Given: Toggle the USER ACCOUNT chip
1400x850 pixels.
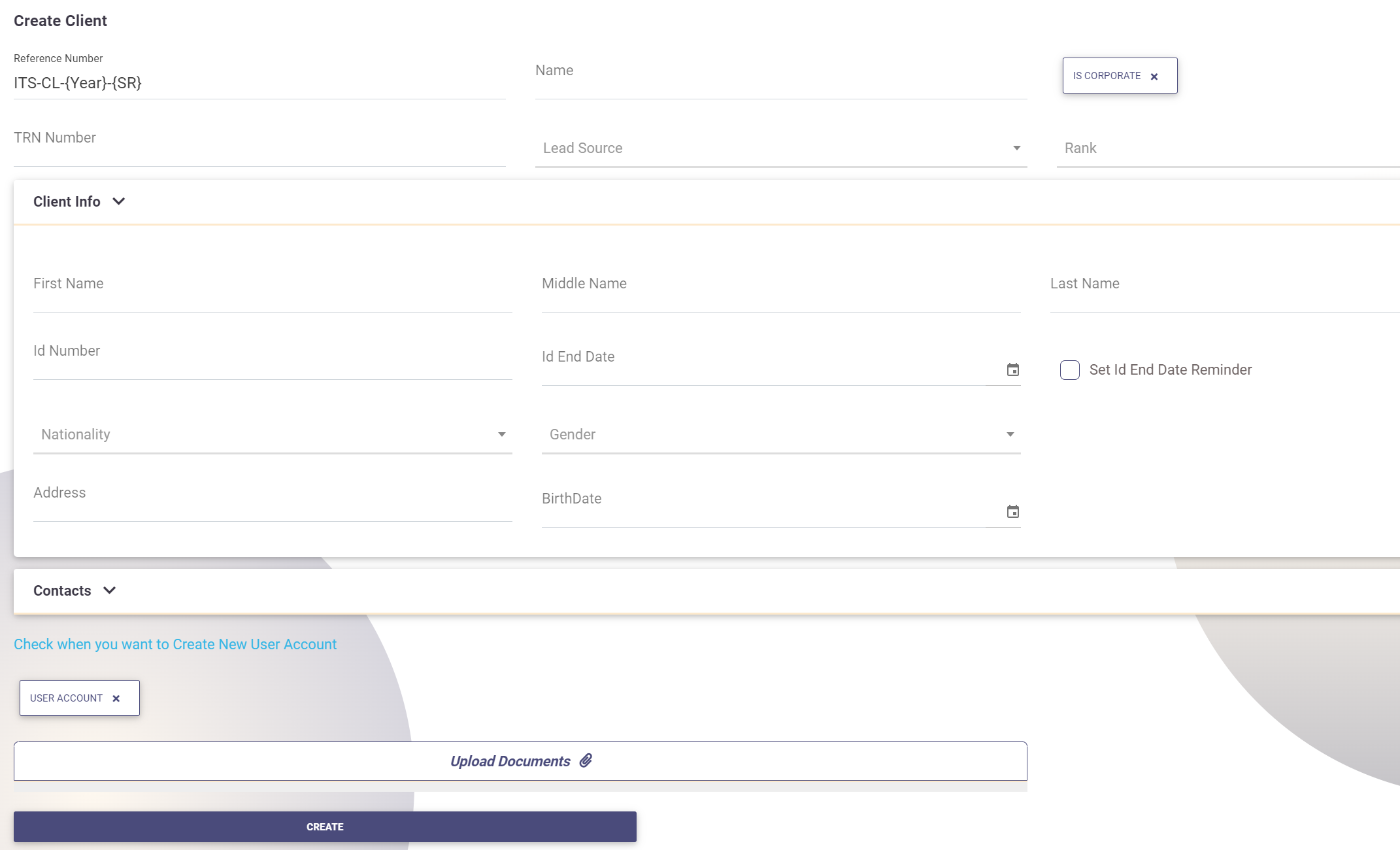Looking at the screenshot, I should pos(66,698).
